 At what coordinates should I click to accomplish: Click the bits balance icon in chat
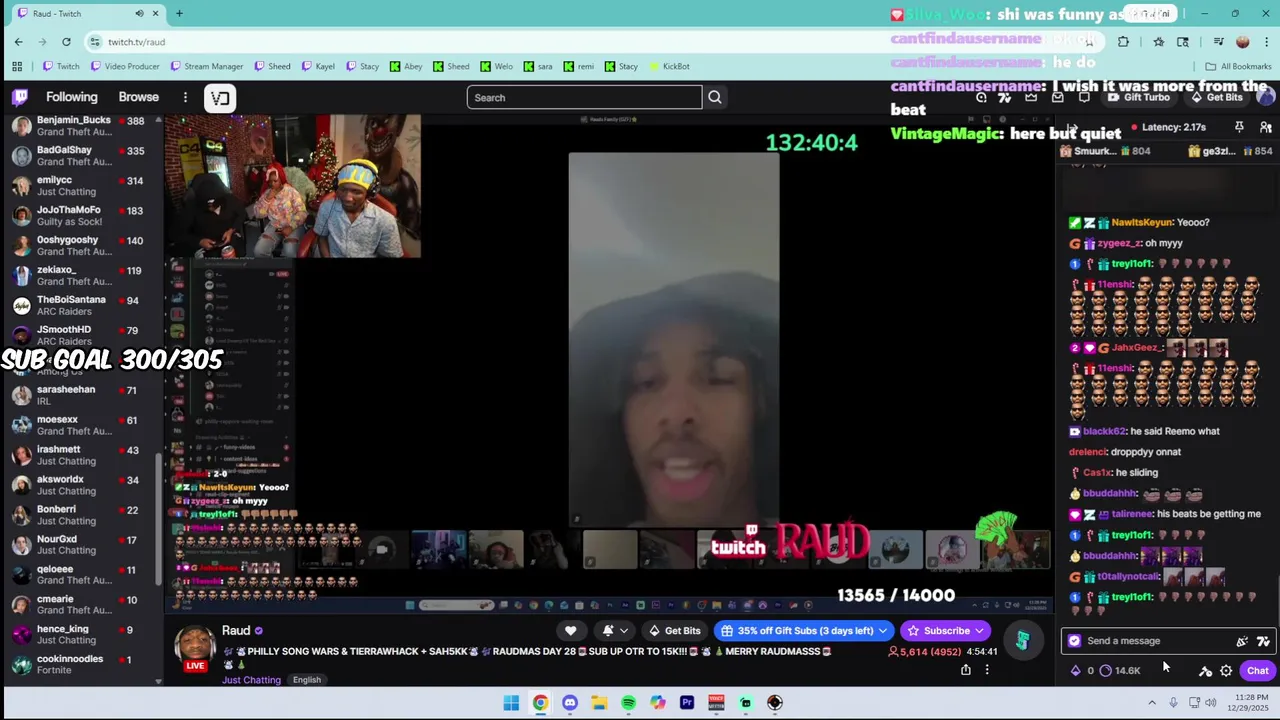1075,671
